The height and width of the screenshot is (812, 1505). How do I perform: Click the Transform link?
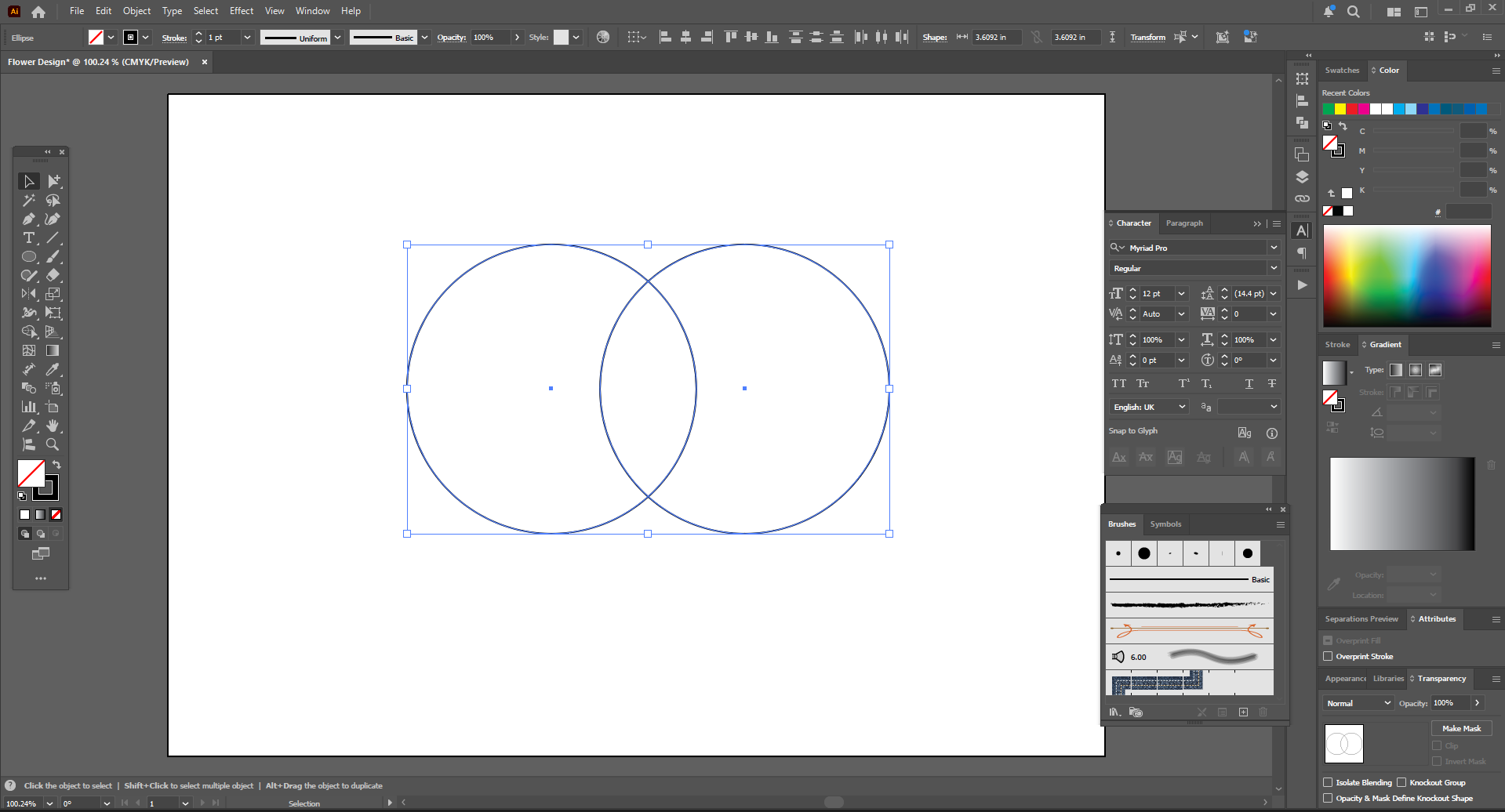(1147, 38)
